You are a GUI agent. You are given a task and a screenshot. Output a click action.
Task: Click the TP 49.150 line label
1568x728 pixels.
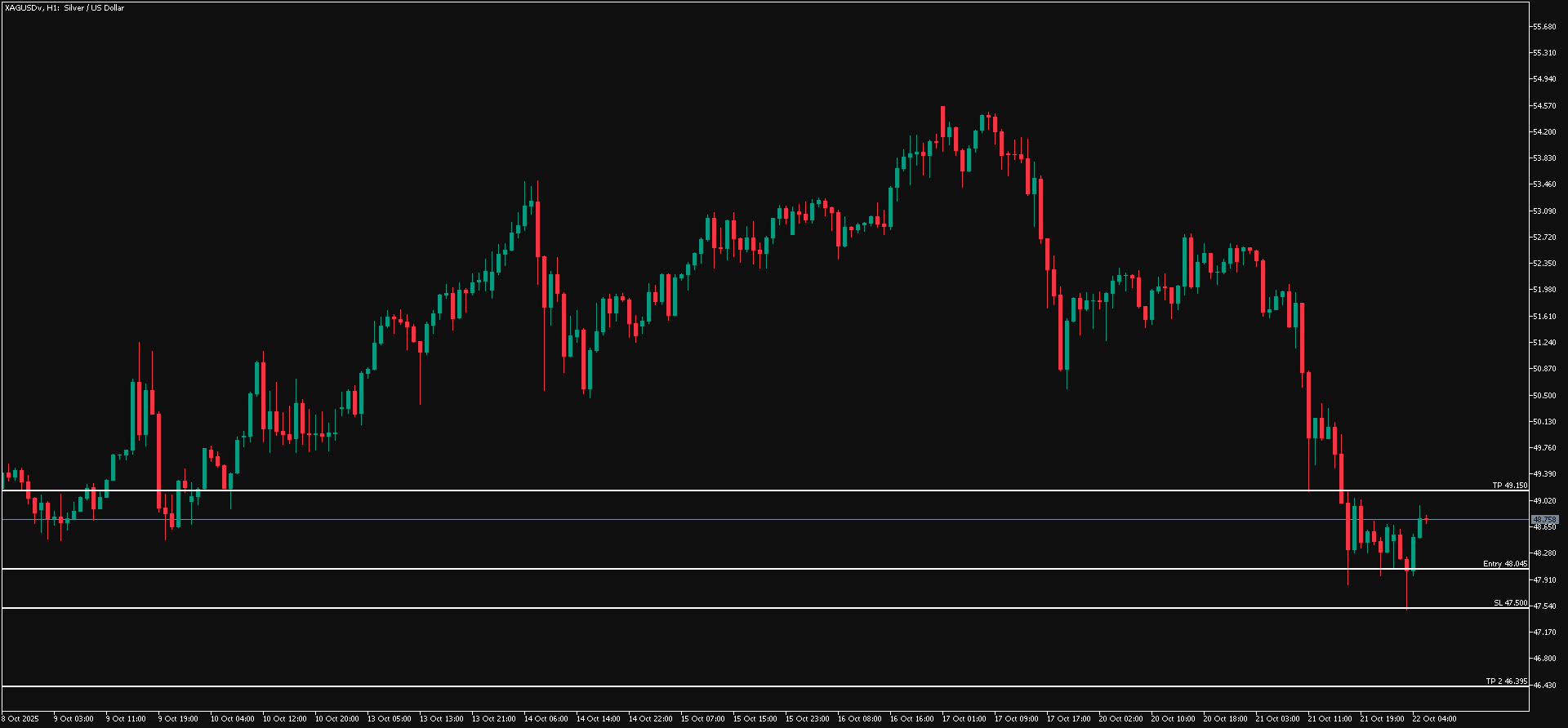tap(1509, 486)
